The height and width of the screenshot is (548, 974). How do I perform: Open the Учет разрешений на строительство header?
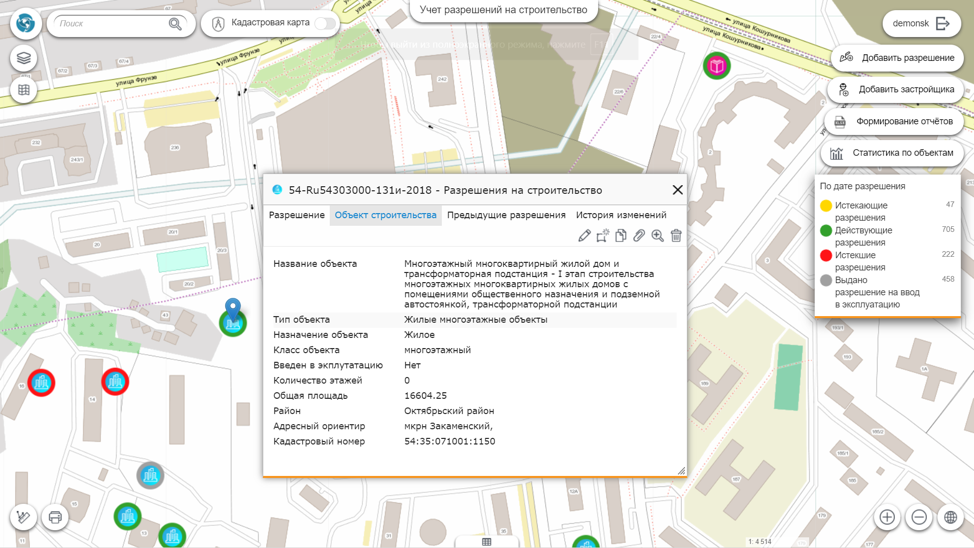tap(503, 10)
